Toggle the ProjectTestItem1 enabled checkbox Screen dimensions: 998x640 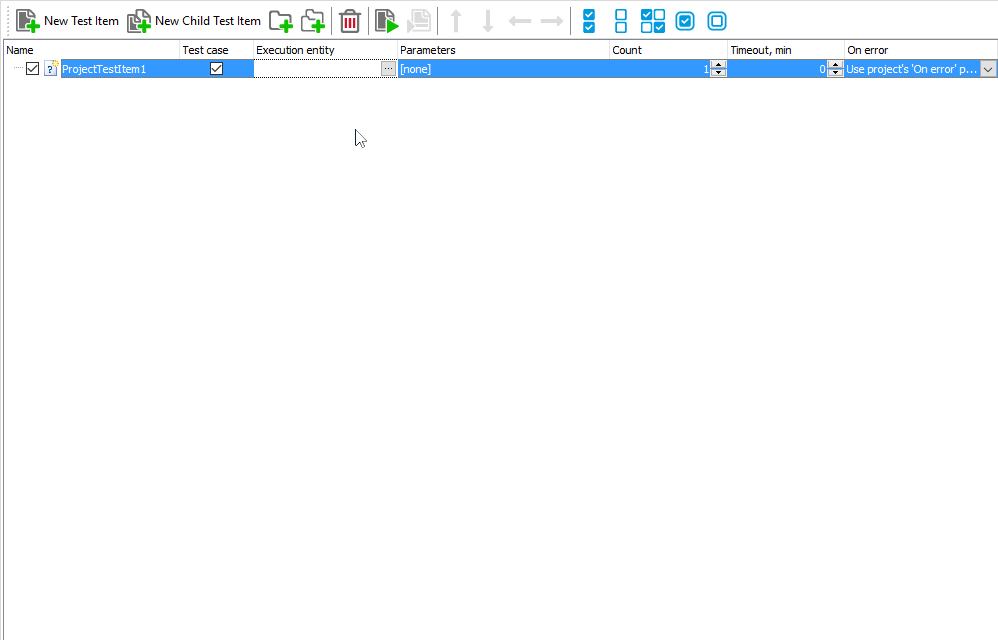click(33, 69)
